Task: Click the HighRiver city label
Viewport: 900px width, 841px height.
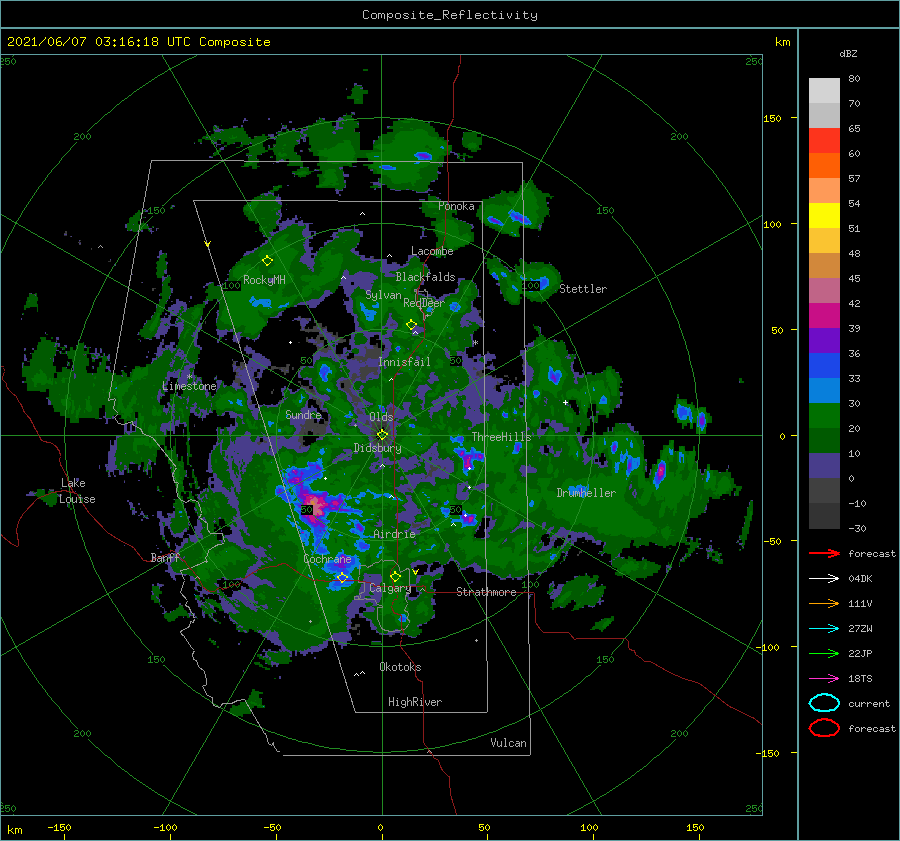Action: (415, 702)
